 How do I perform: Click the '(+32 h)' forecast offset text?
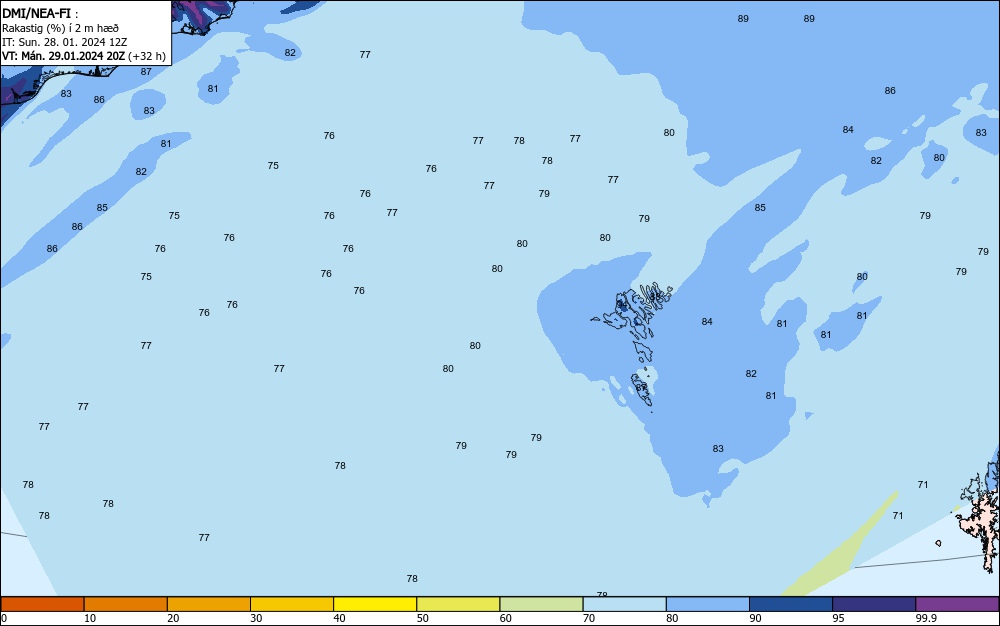pos(147,56)
